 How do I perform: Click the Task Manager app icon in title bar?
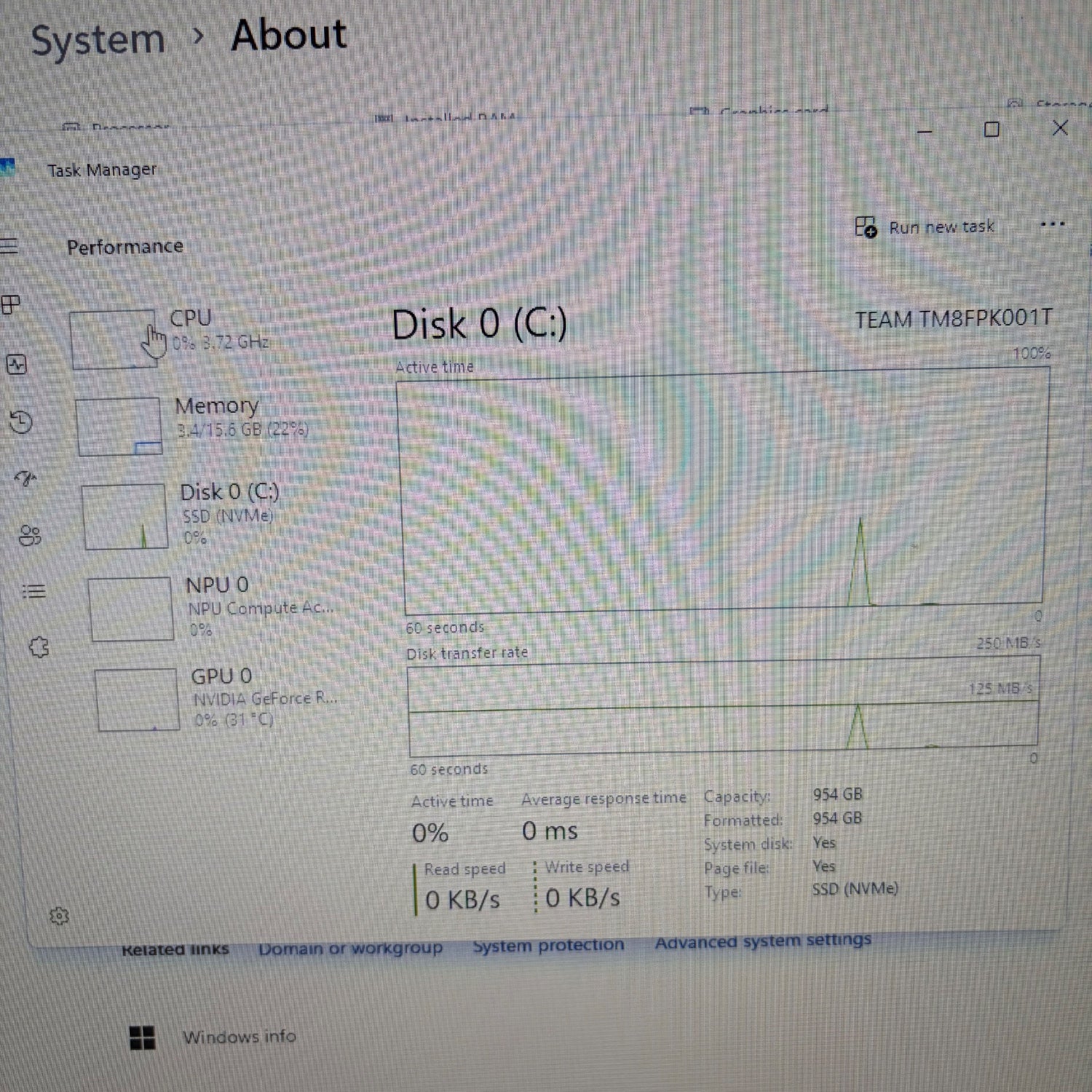click(7, 167)
